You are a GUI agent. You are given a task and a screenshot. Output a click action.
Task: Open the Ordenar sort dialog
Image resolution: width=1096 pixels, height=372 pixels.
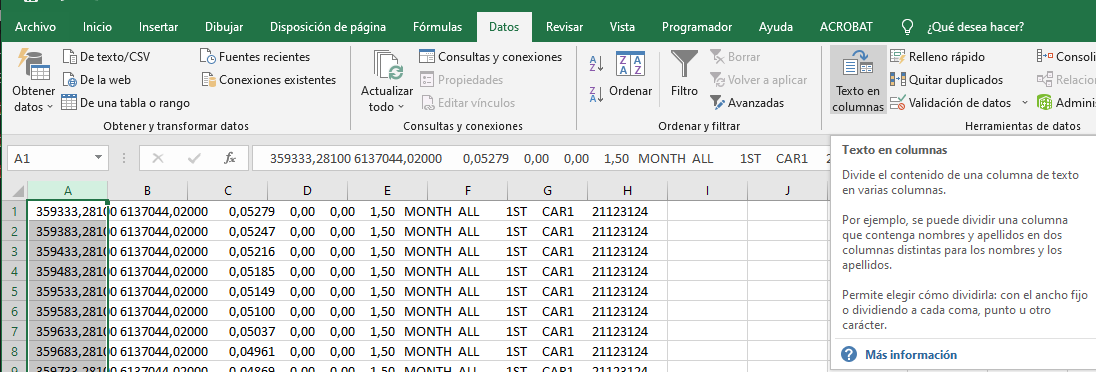[x=630, y=76]
